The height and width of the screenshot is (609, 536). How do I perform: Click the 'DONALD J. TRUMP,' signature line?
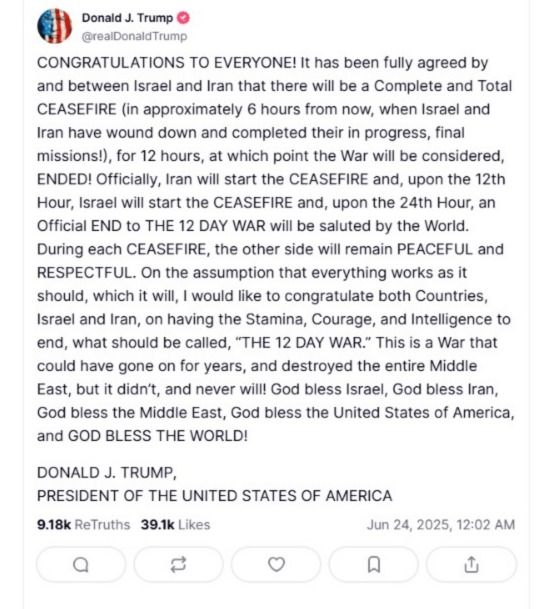tap(107, 473)
